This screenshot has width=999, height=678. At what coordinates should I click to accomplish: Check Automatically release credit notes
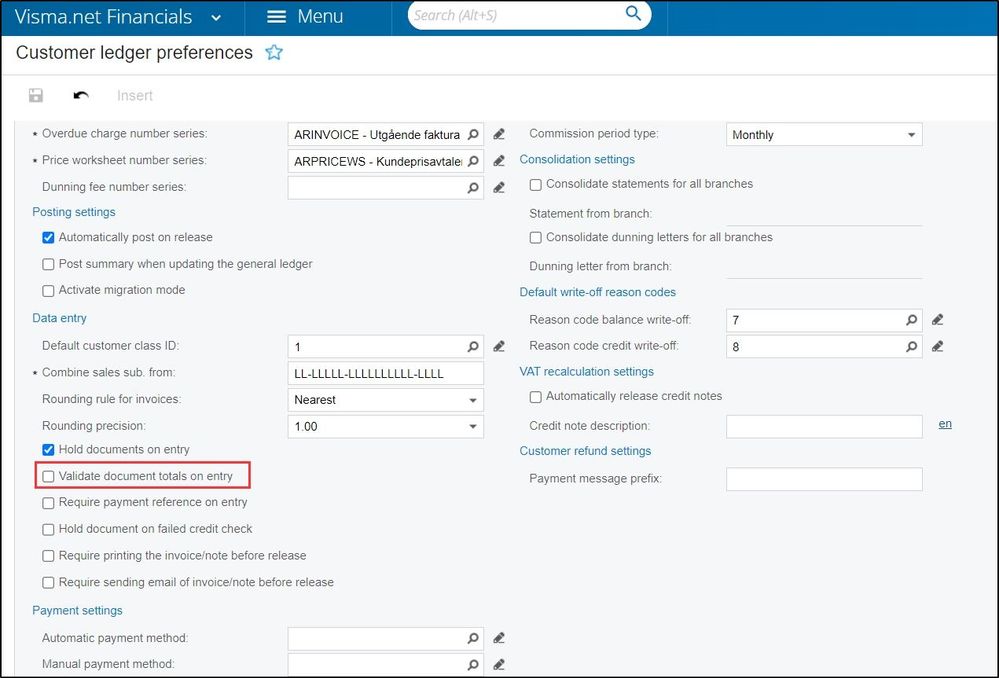[x=536, y=397]
